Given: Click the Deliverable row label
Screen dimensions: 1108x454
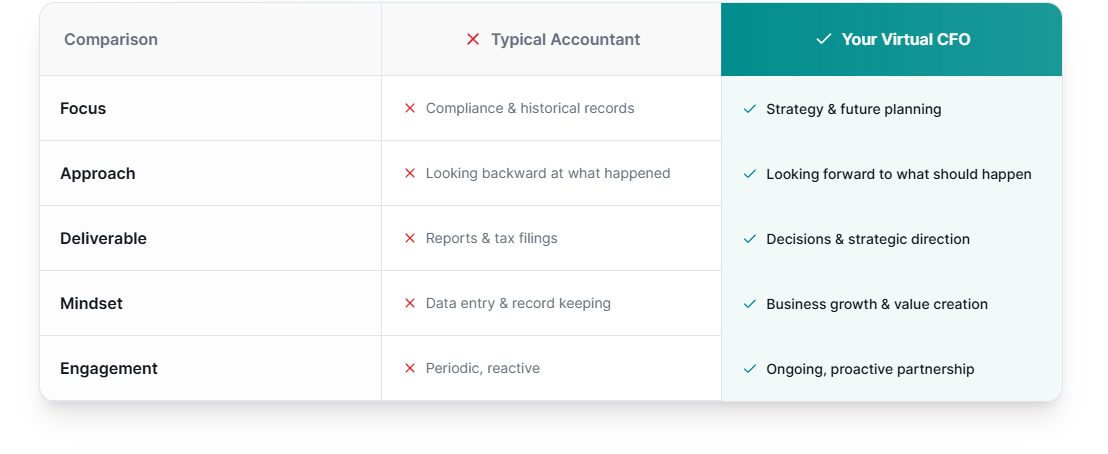Looking at the screenshot, I should click(103, 238).
